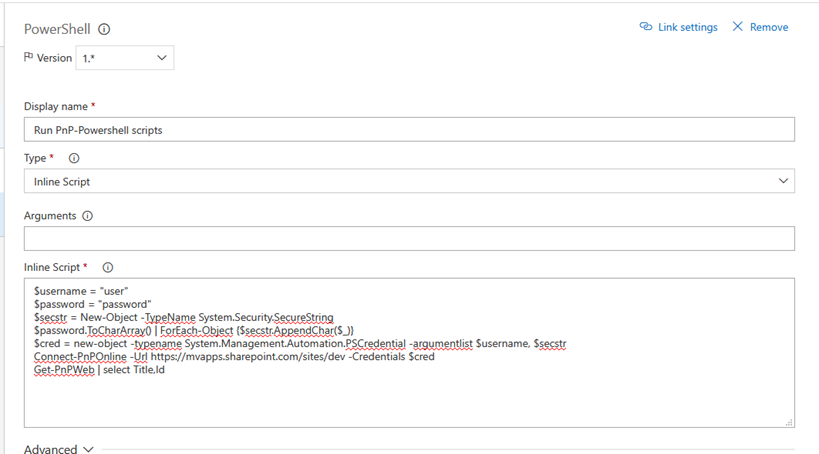The width and height of the screenshot is (819, 454).
Task: Click the PowerShell task heading
Action: point(57,29)
